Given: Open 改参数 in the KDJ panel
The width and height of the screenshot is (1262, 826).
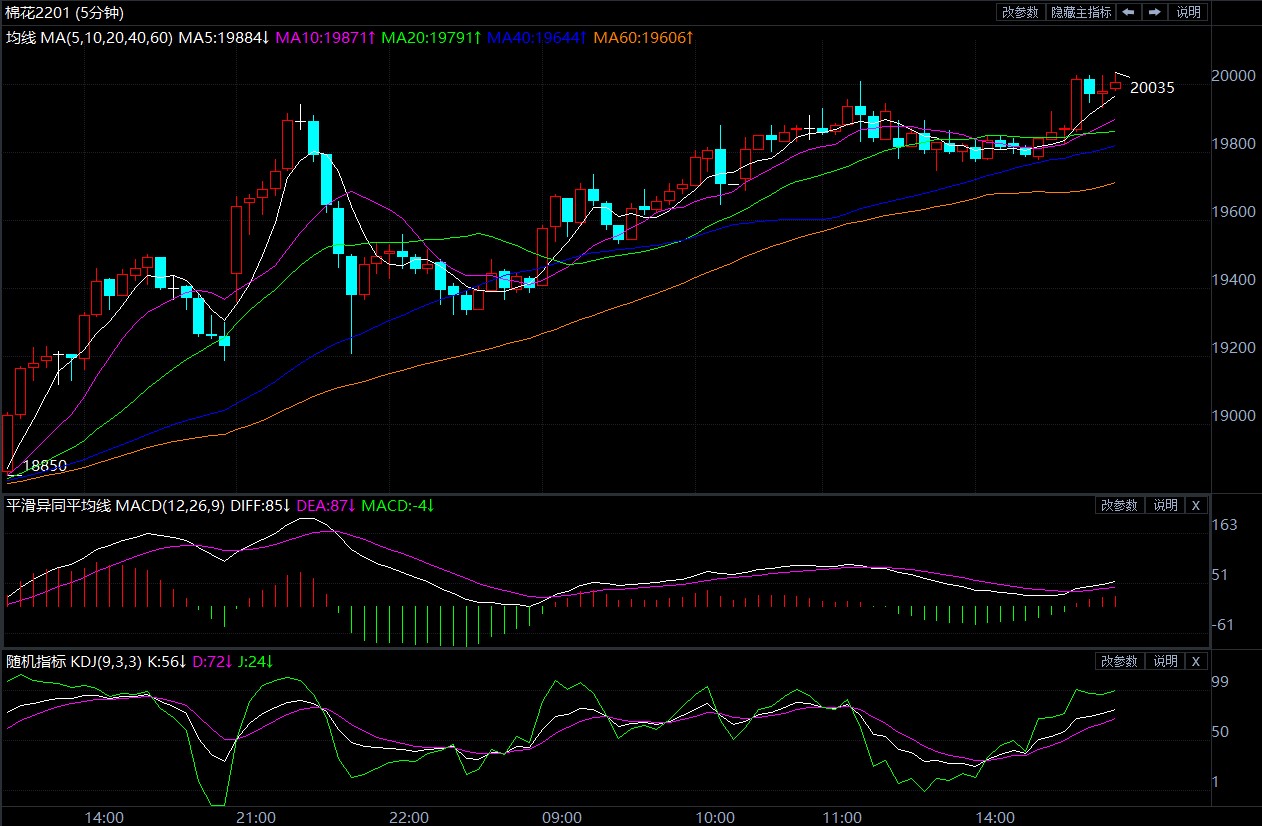Looking at the screenshot, I should coord(1119,661).
